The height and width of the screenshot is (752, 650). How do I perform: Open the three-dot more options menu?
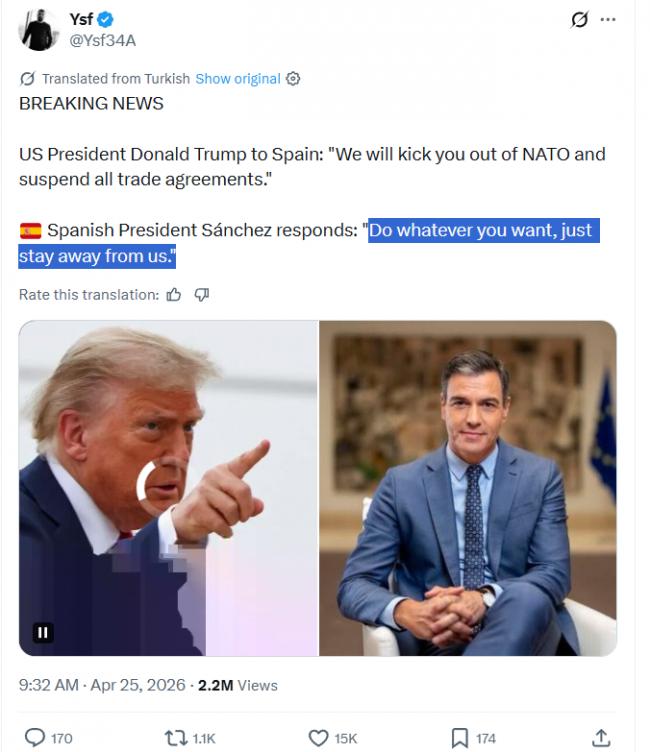tap(608, 20)
